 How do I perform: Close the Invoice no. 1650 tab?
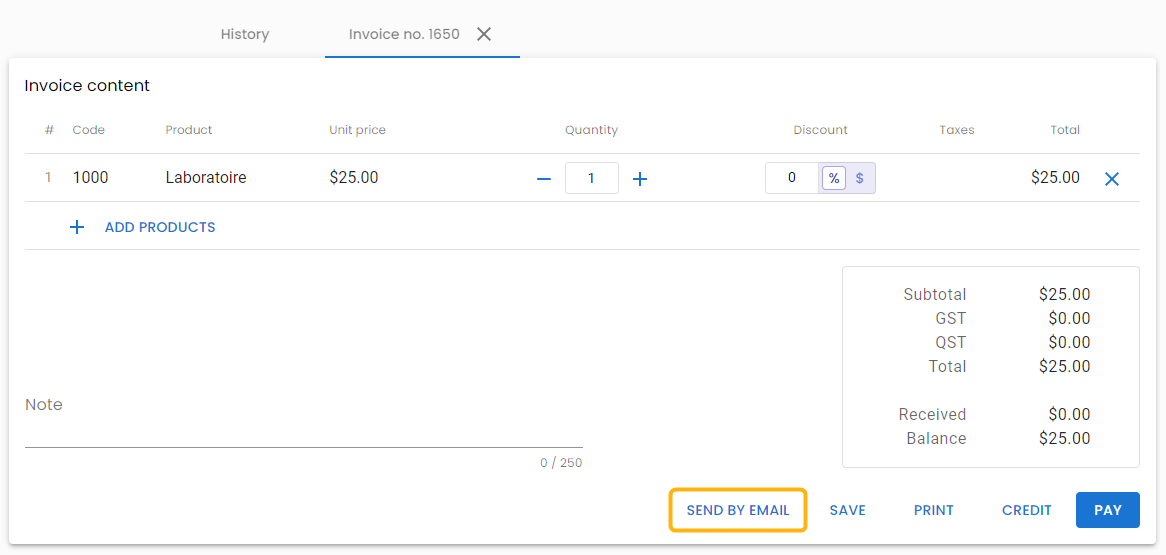pos(484,34)
